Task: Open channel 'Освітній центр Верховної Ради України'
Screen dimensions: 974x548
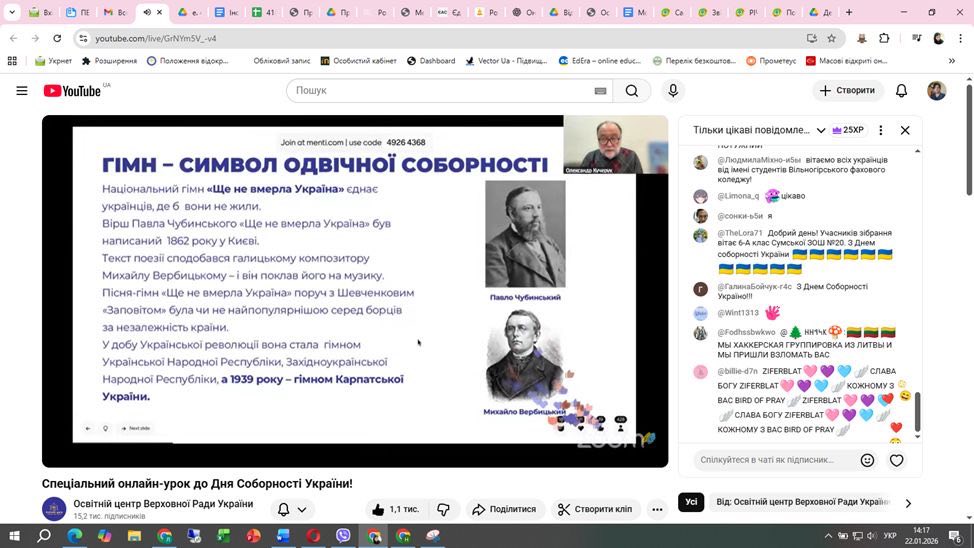Action: [163, 503]
